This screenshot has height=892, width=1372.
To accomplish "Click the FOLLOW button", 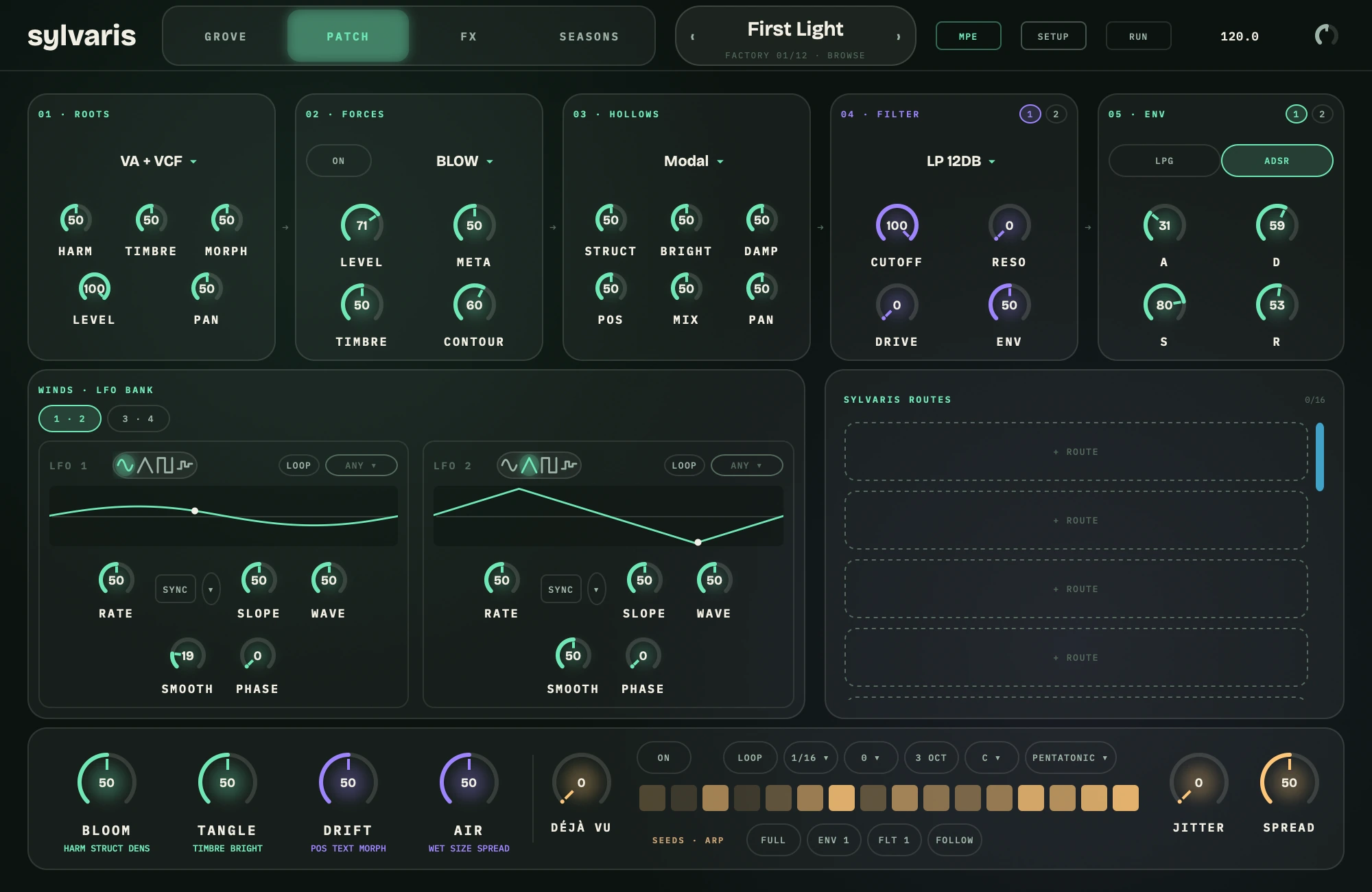I will click(x=954, y=840).
